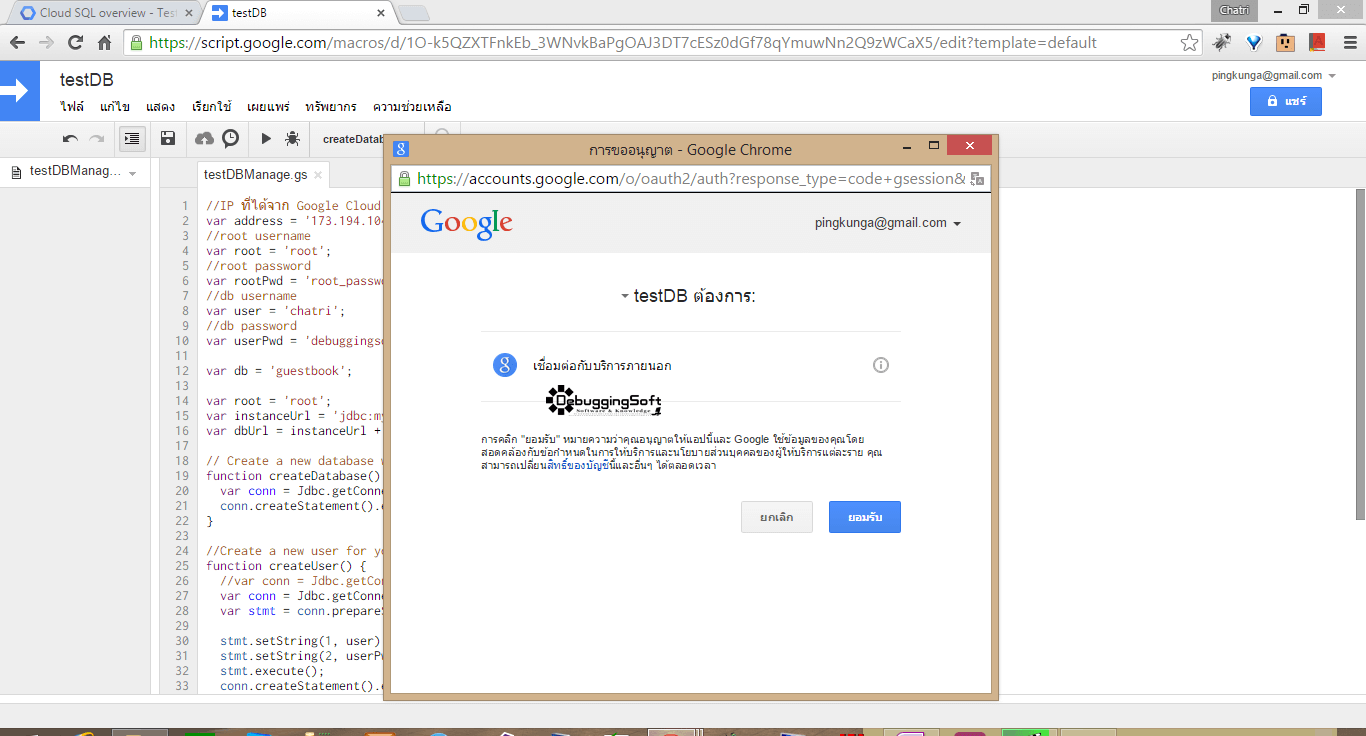Image resolution: width=1366 pixels, height=736 pixels.
Task: Bookmark the page with the star icon
Action: (1189, 43)
